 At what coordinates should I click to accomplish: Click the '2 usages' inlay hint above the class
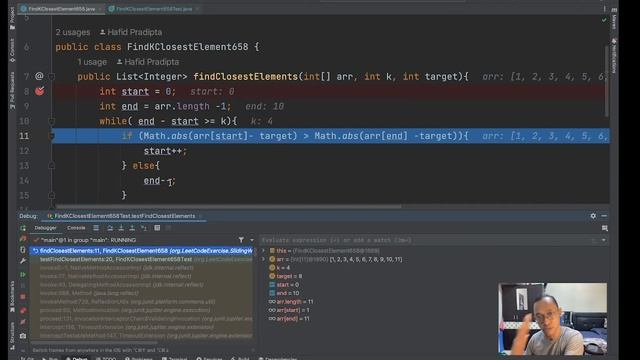73,32
